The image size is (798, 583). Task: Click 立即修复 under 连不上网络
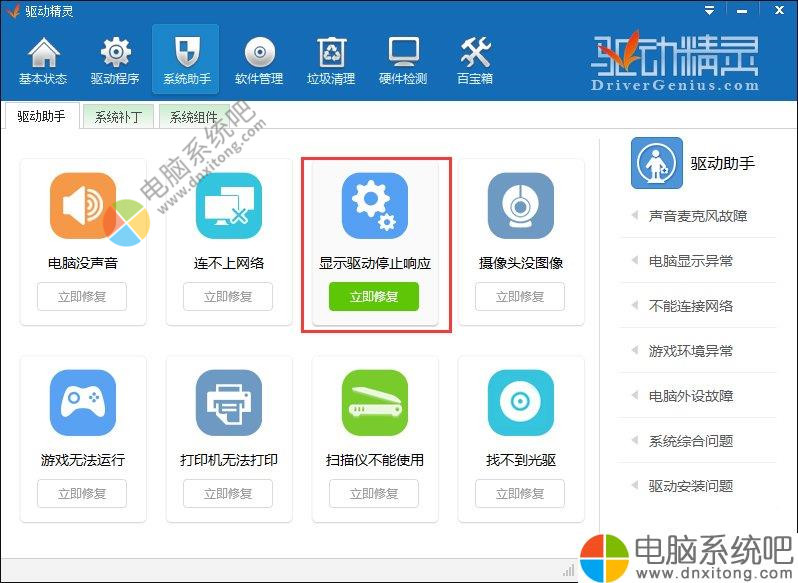(228, 297)
